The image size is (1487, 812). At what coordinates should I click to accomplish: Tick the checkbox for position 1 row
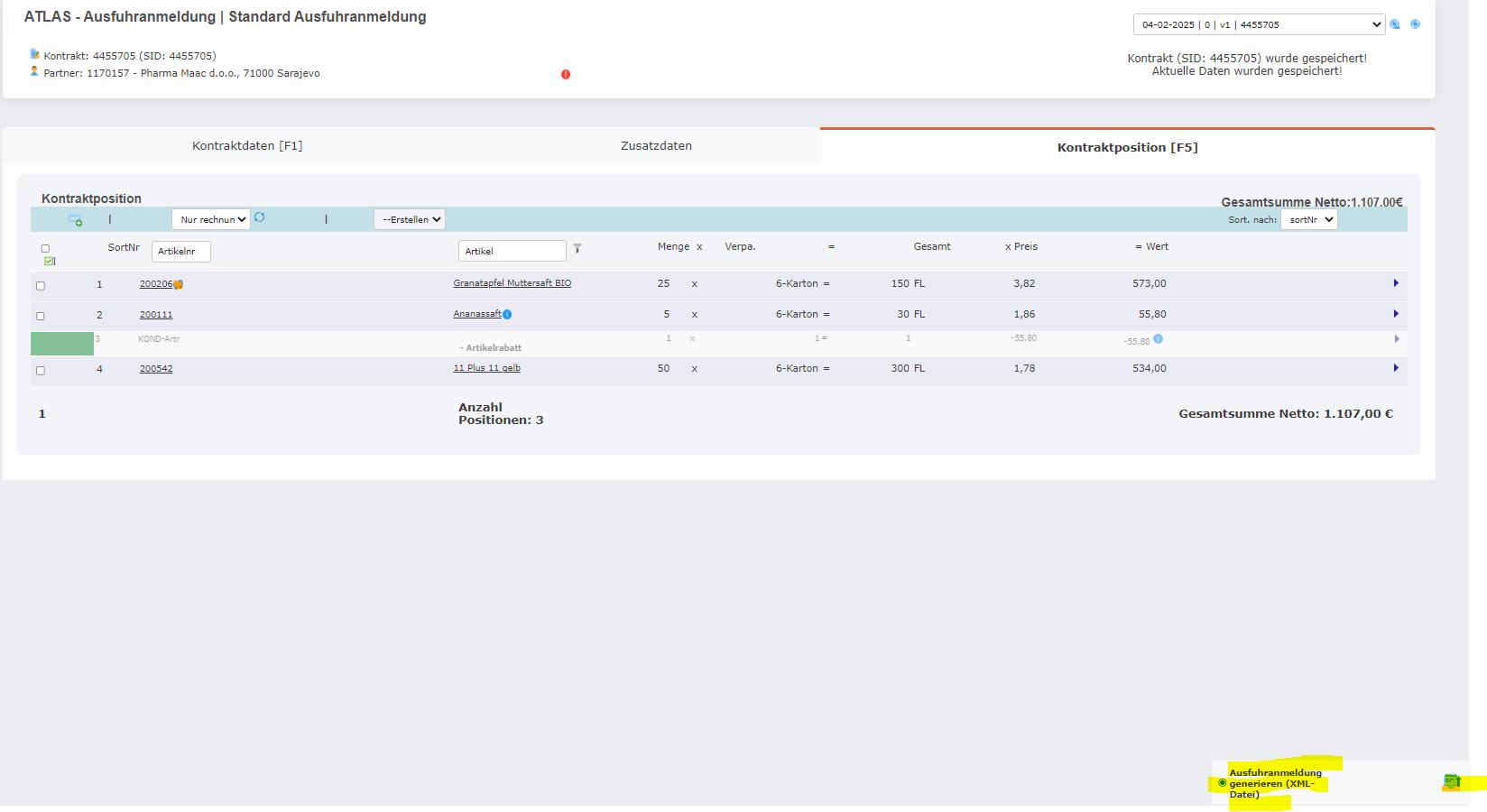tap(41, 286)
